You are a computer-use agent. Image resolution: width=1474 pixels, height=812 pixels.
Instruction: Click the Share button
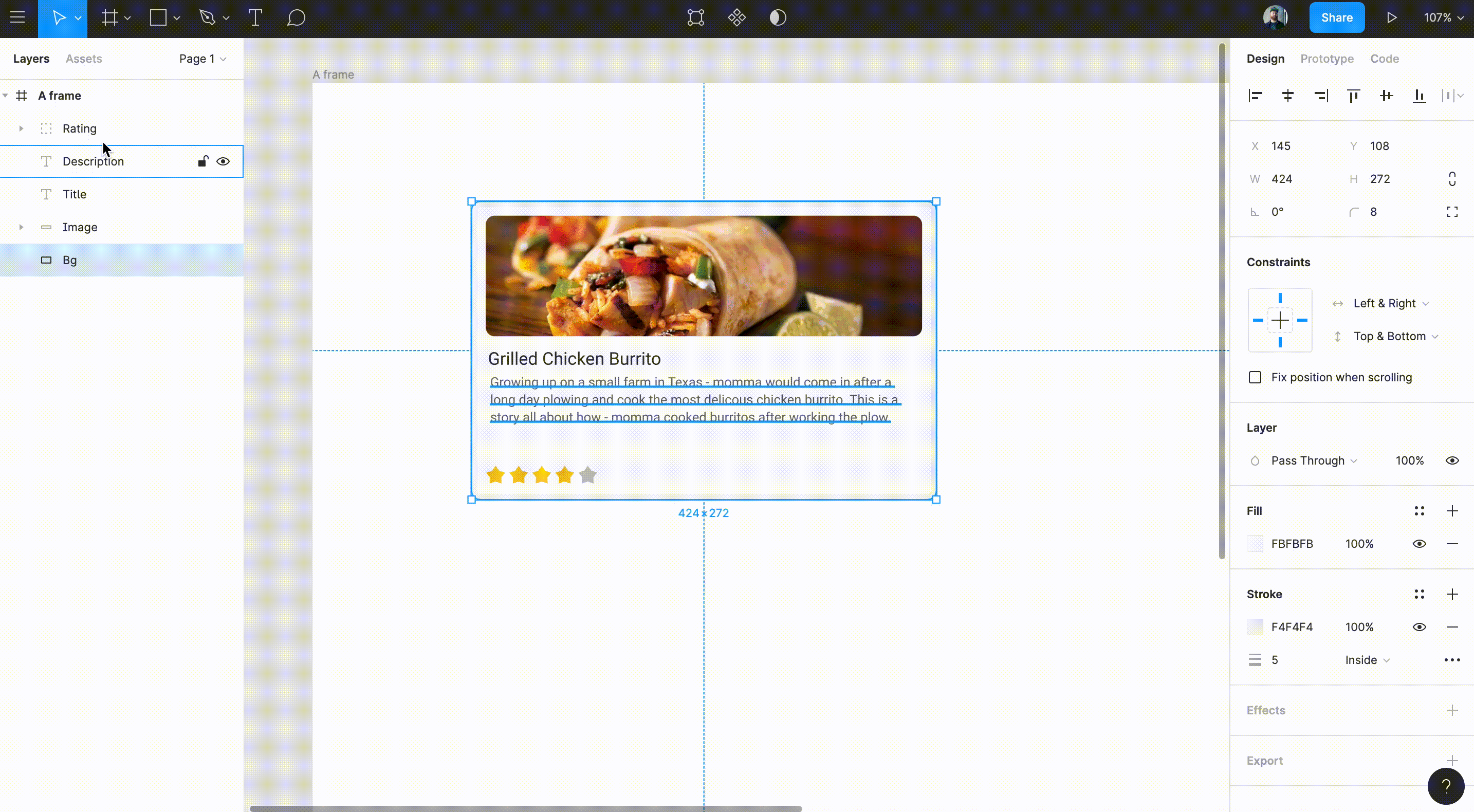click(x=1337, y=18)
